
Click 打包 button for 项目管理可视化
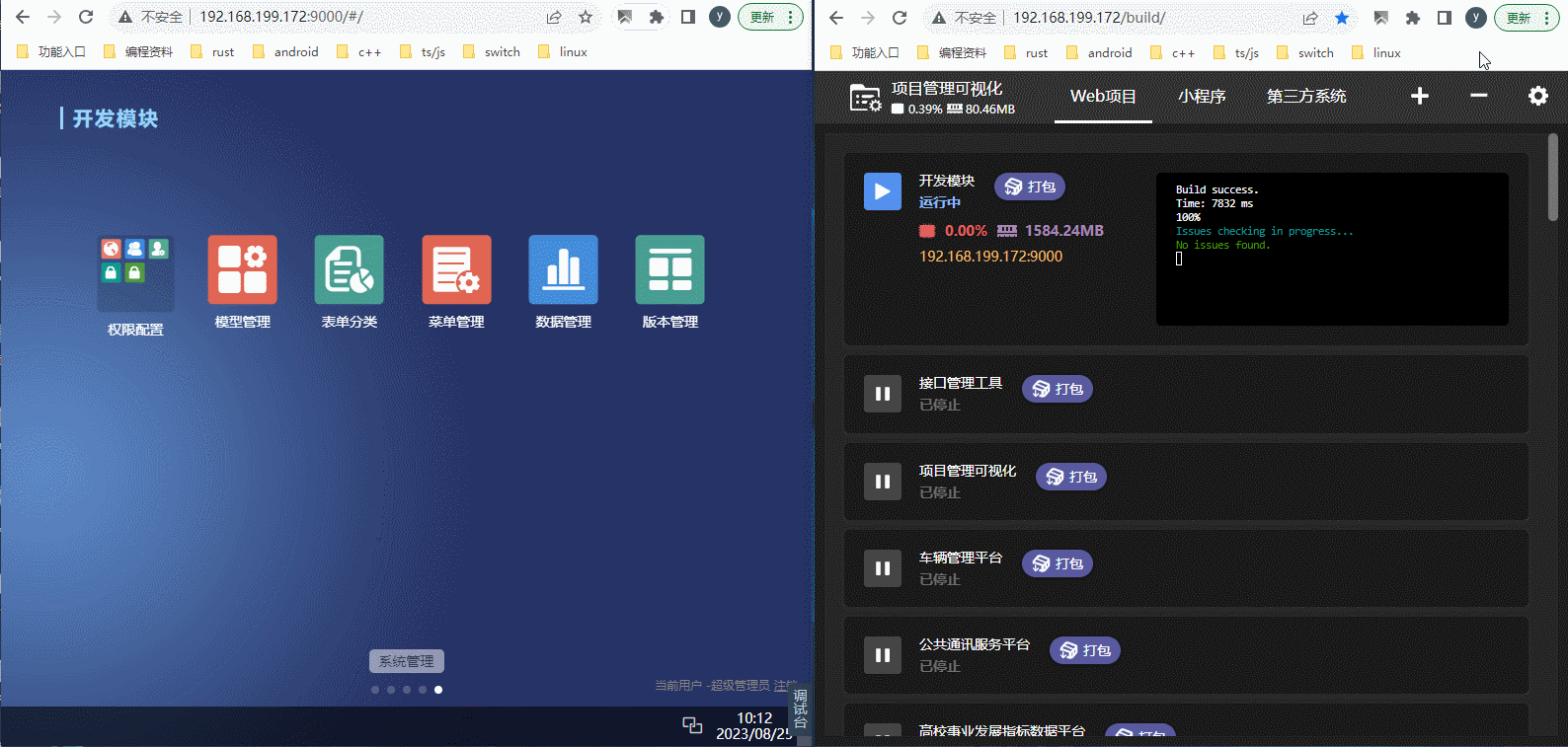tap(1071, 477)
